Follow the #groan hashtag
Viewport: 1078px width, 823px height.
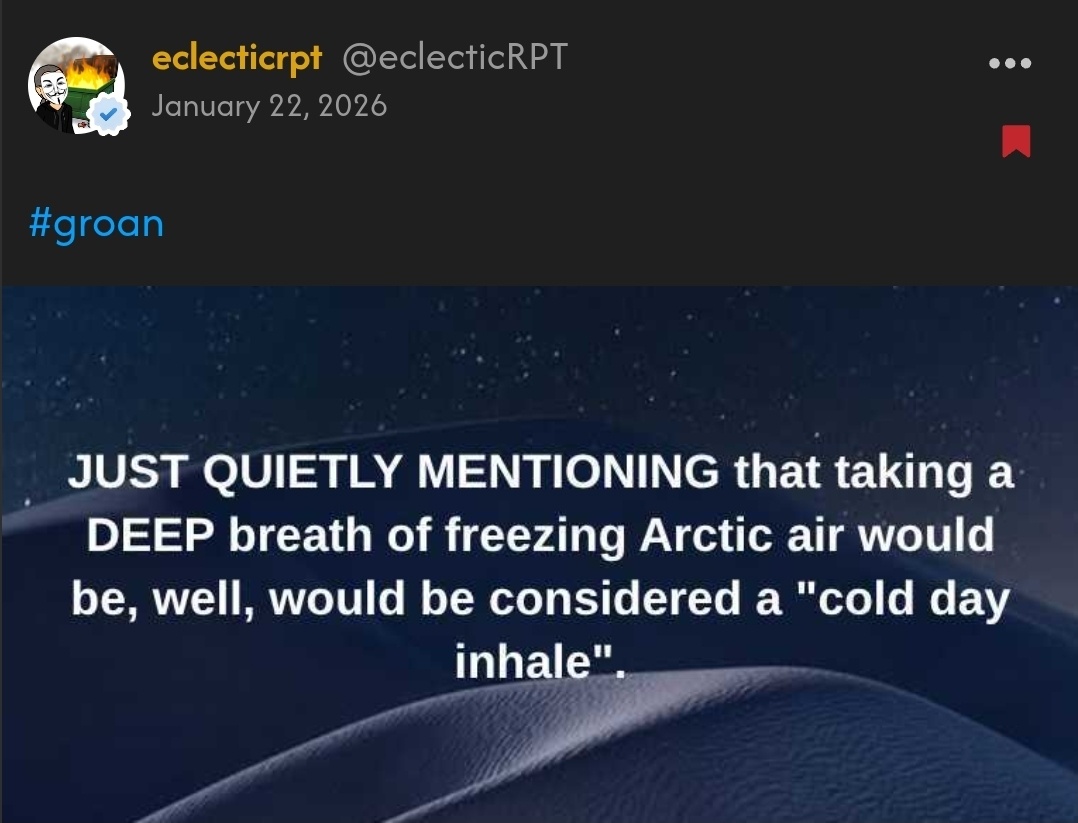pyautogui.click(x=96, y=223)
